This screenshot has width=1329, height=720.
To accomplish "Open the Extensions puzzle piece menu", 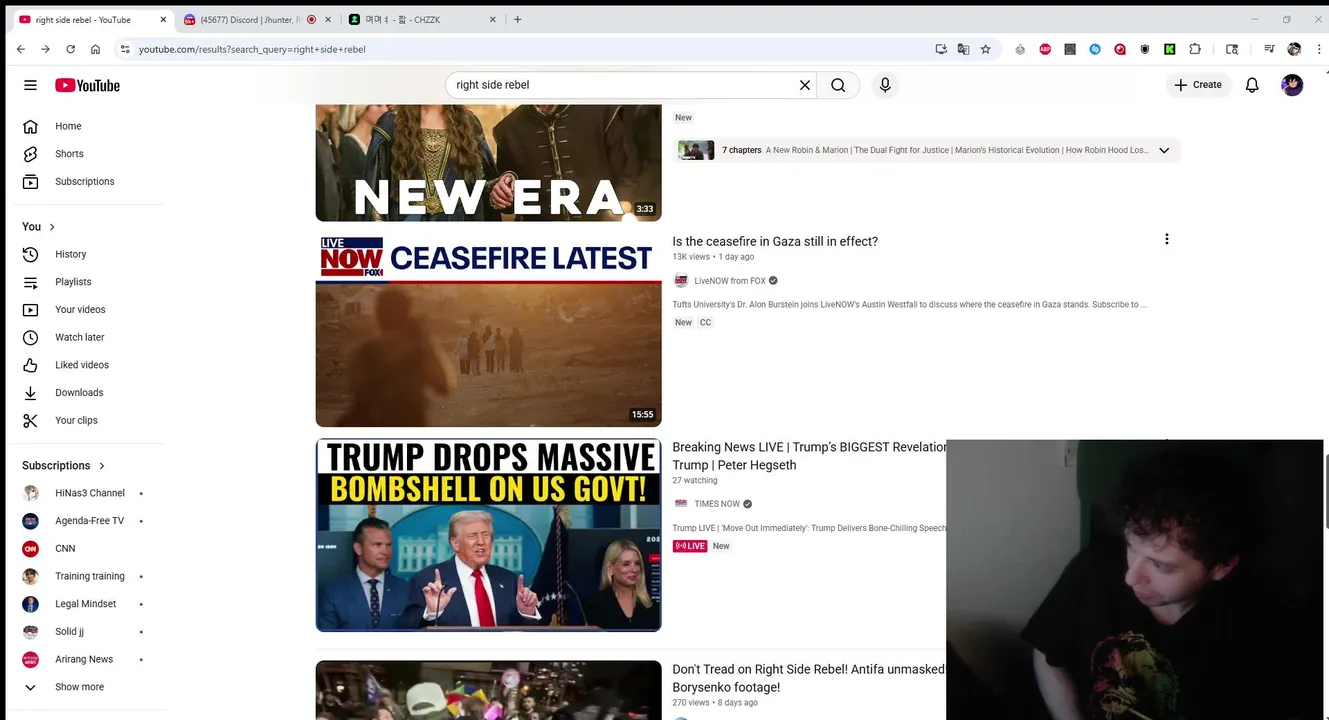I will click(1195, 49).
